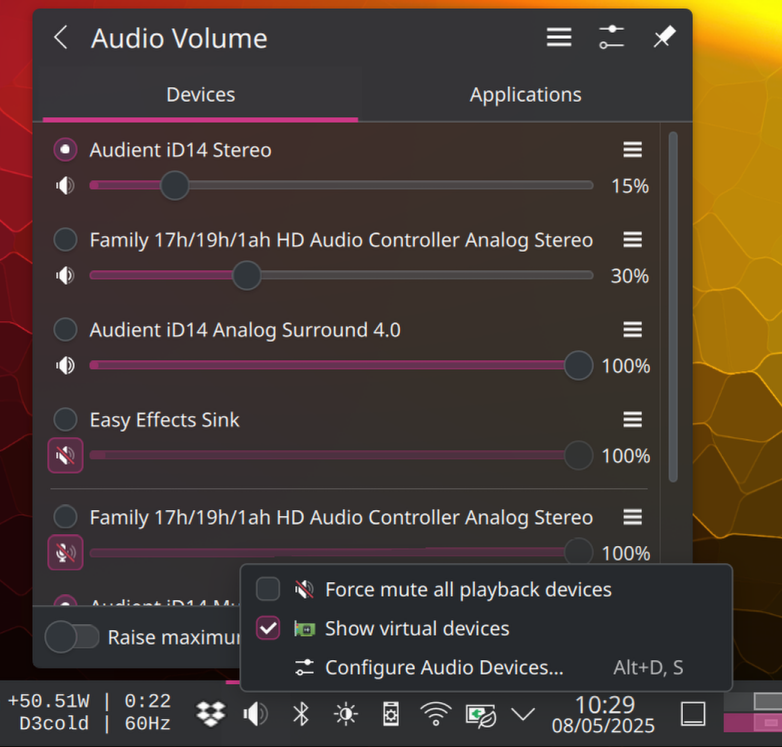Switch to the Applications tab
Screen dimensions: 782x747
pos(525,95)
